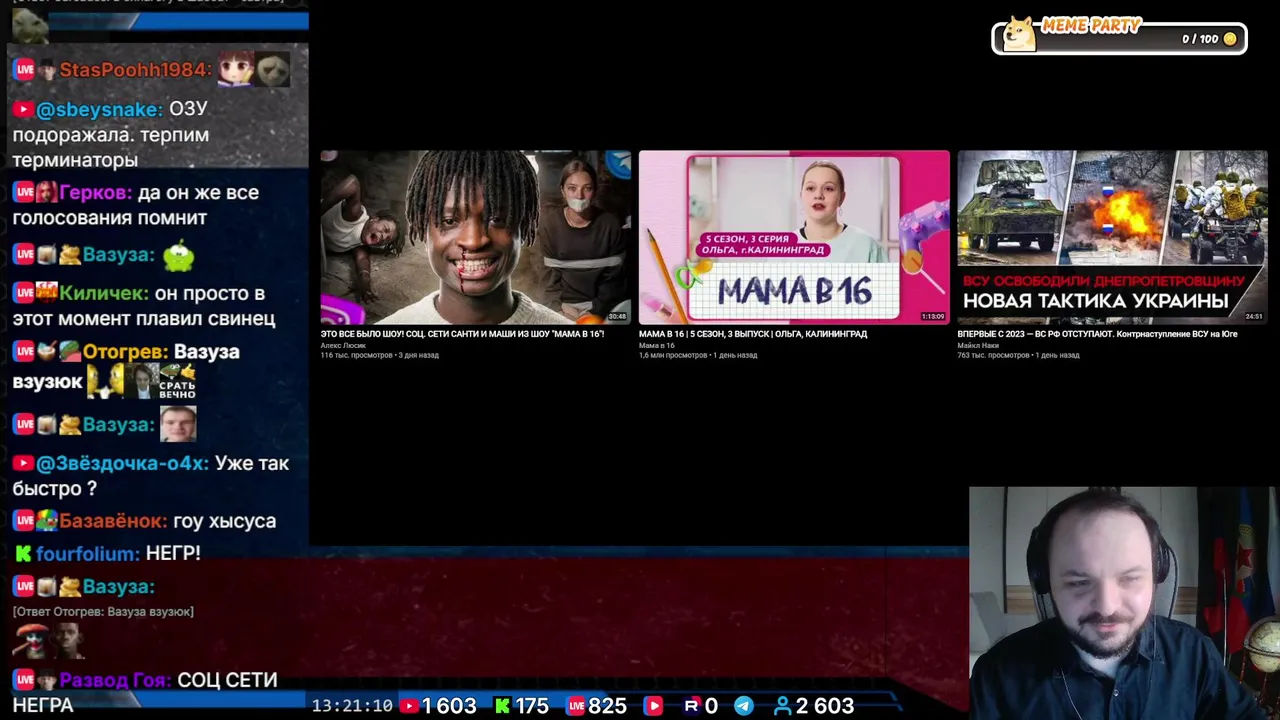This screenshot has height=720, width=1280.
Task: Click the LIVE badge before StasPoohh1984
Action: pyautogui.click(x=24, y=70)
